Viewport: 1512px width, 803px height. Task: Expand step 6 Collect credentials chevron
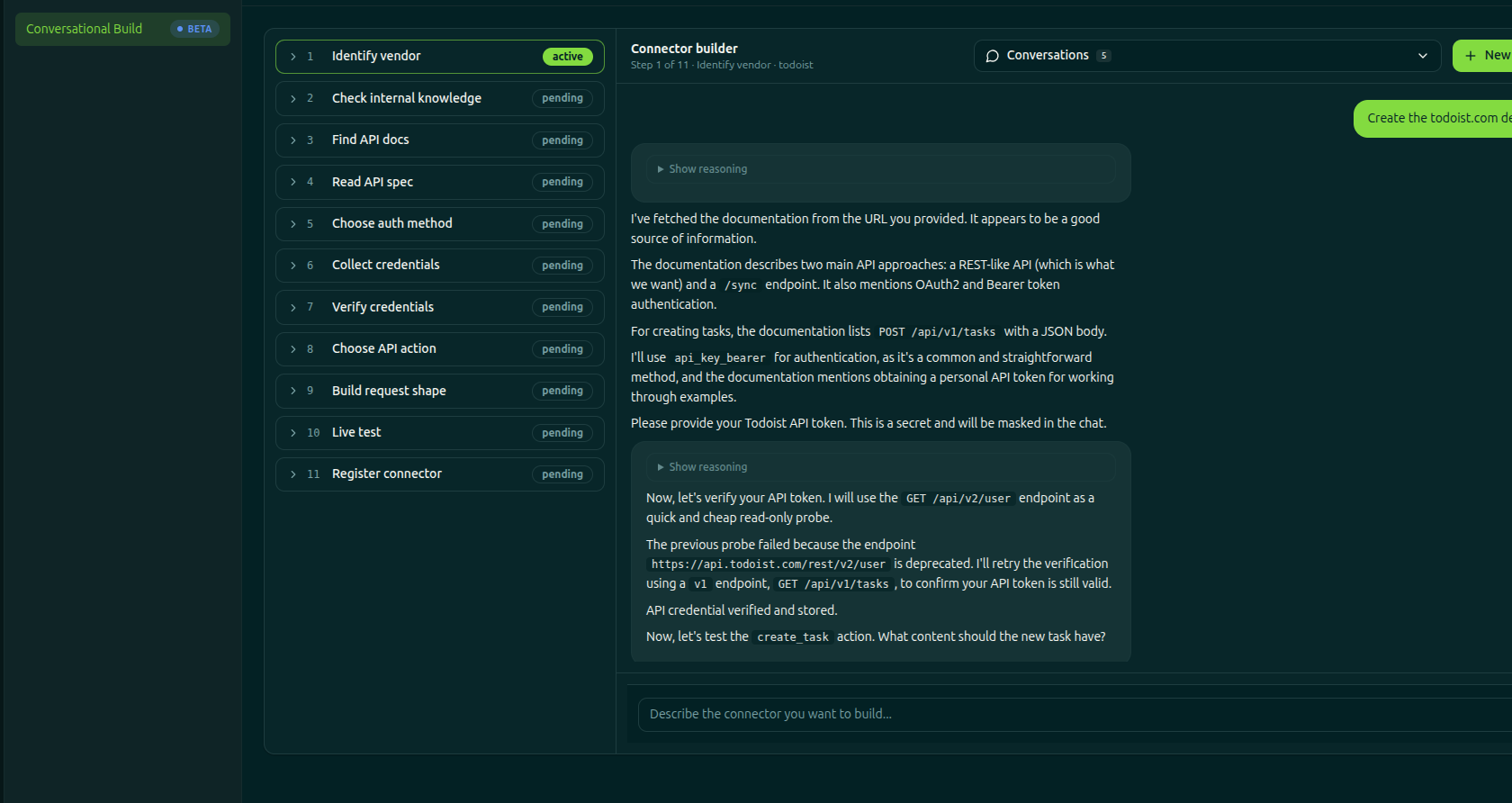(292, 266)
